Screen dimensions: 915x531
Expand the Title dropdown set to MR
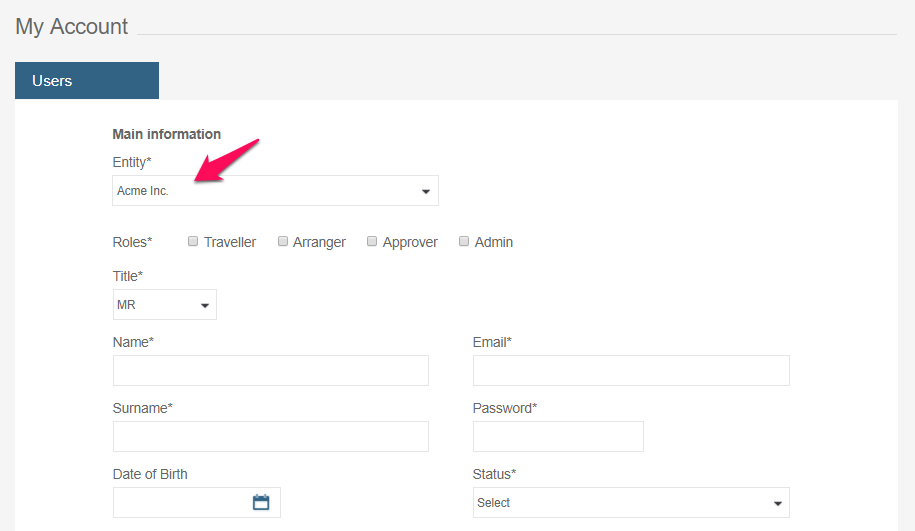point(164,305)
